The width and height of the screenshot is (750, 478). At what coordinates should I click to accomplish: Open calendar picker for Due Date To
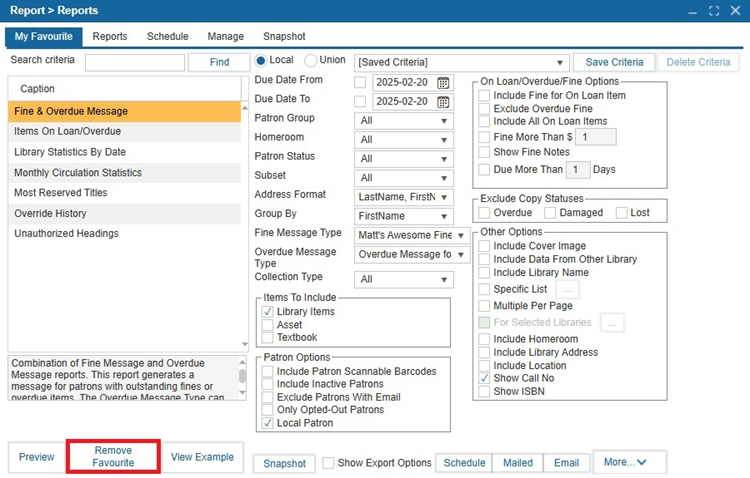click(443, 101)
